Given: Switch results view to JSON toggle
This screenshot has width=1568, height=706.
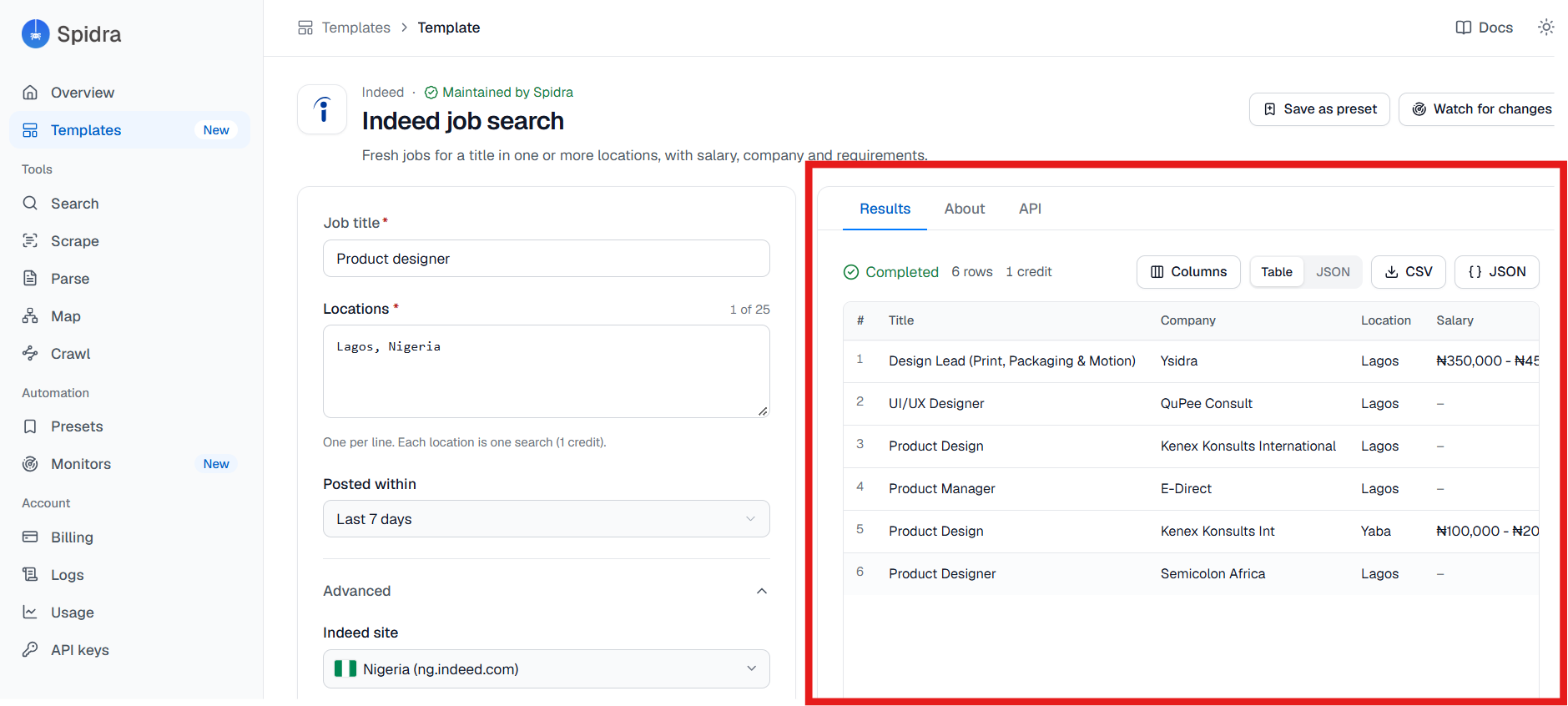Looking at the screenshot, I should (x=1333, y=272).
